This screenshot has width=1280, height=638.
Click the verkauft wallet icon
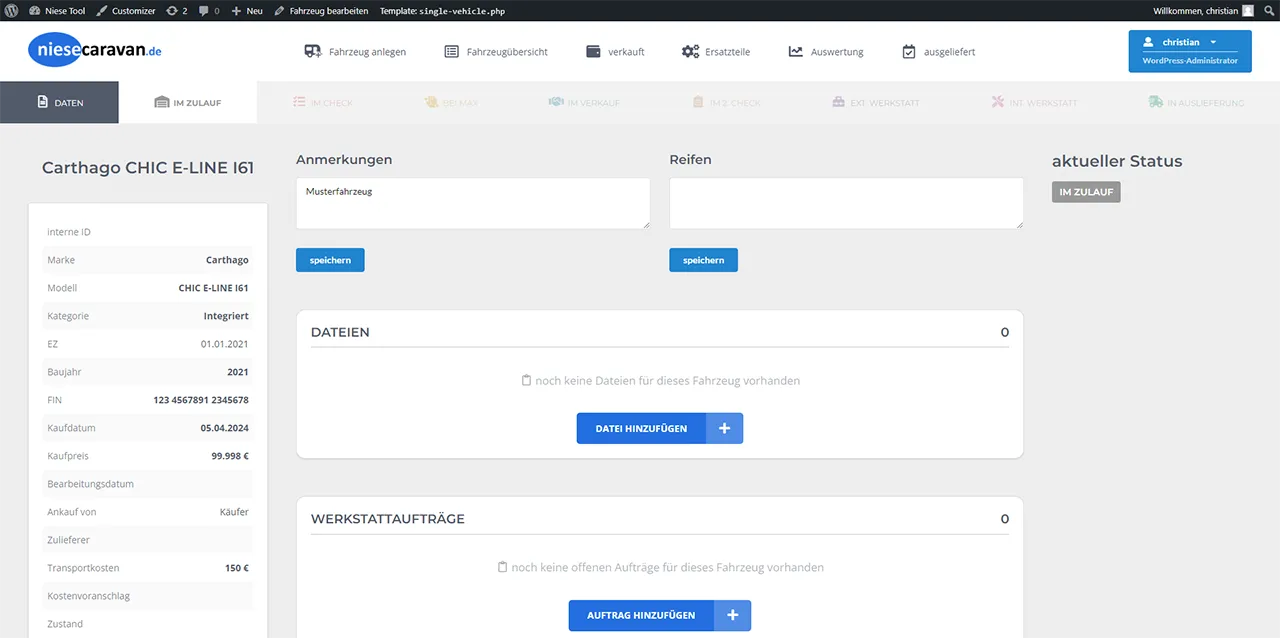(x=593, y=51)
